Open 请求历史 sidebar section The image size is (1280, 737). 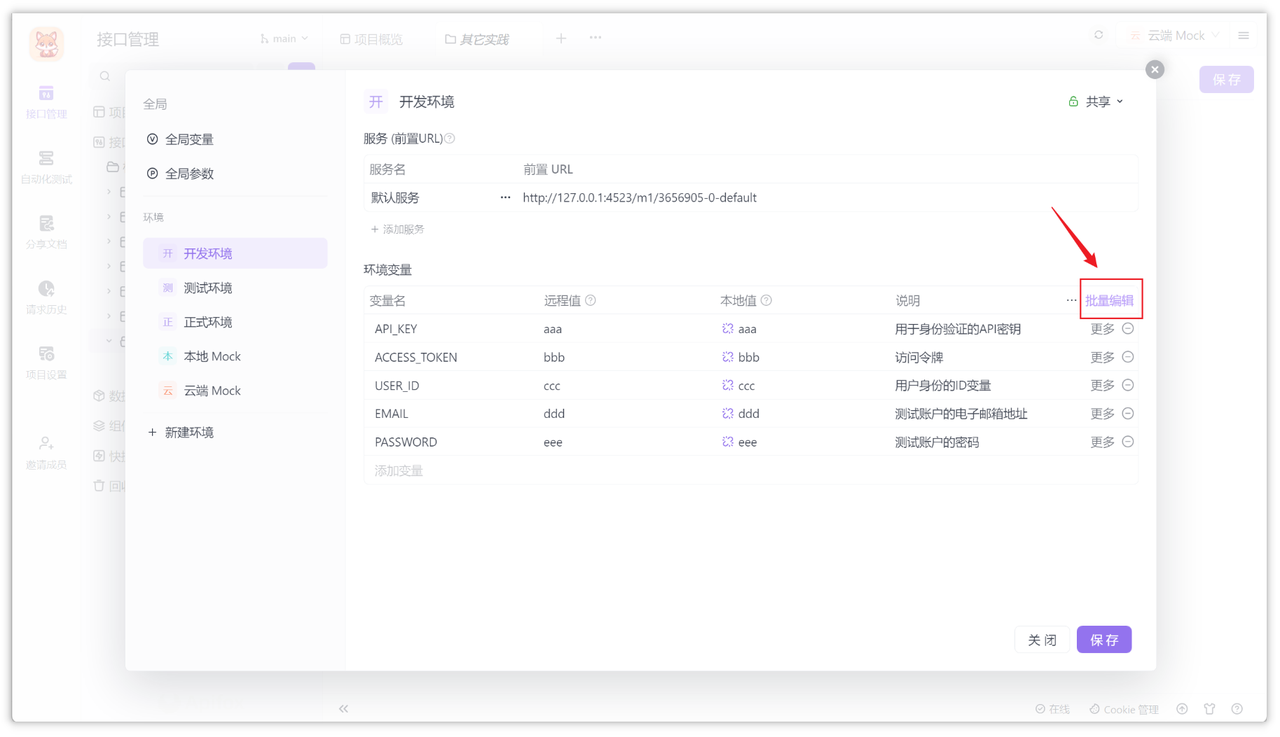click(x=46, y=297)
